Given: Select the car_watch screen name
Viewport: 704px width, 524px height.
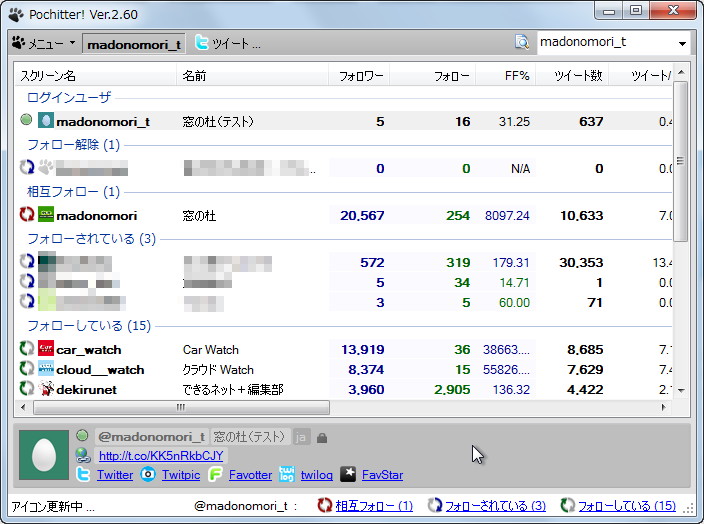Looking at the screenshot, I should click(x=89, y=350).
